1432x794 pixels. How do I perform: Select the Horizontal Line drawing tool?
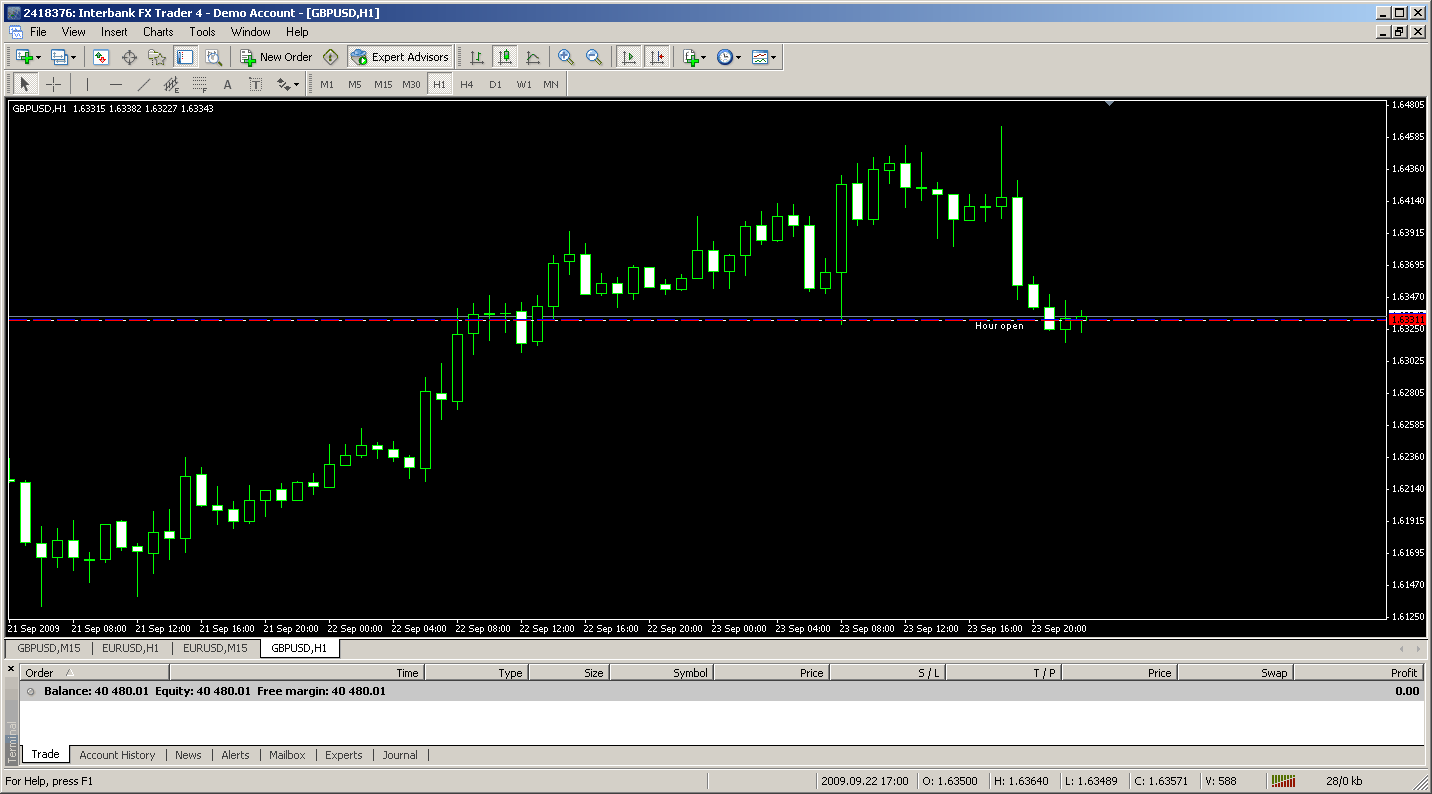(x=116, y=85)
